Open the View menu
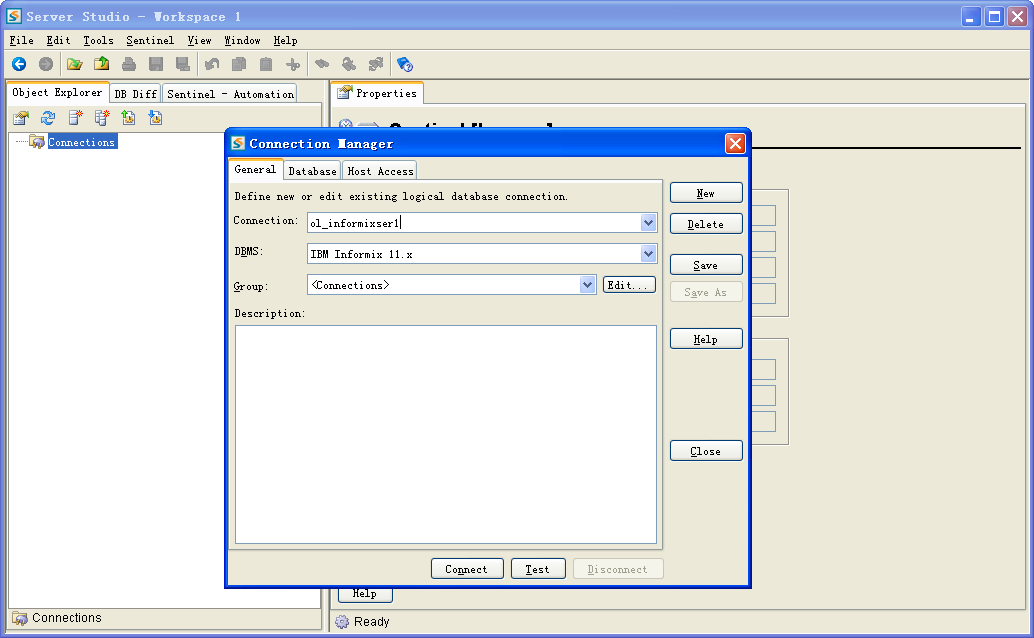Image resolution: width=1034 pixels, height=638 pixels. [x=199, y=40]
